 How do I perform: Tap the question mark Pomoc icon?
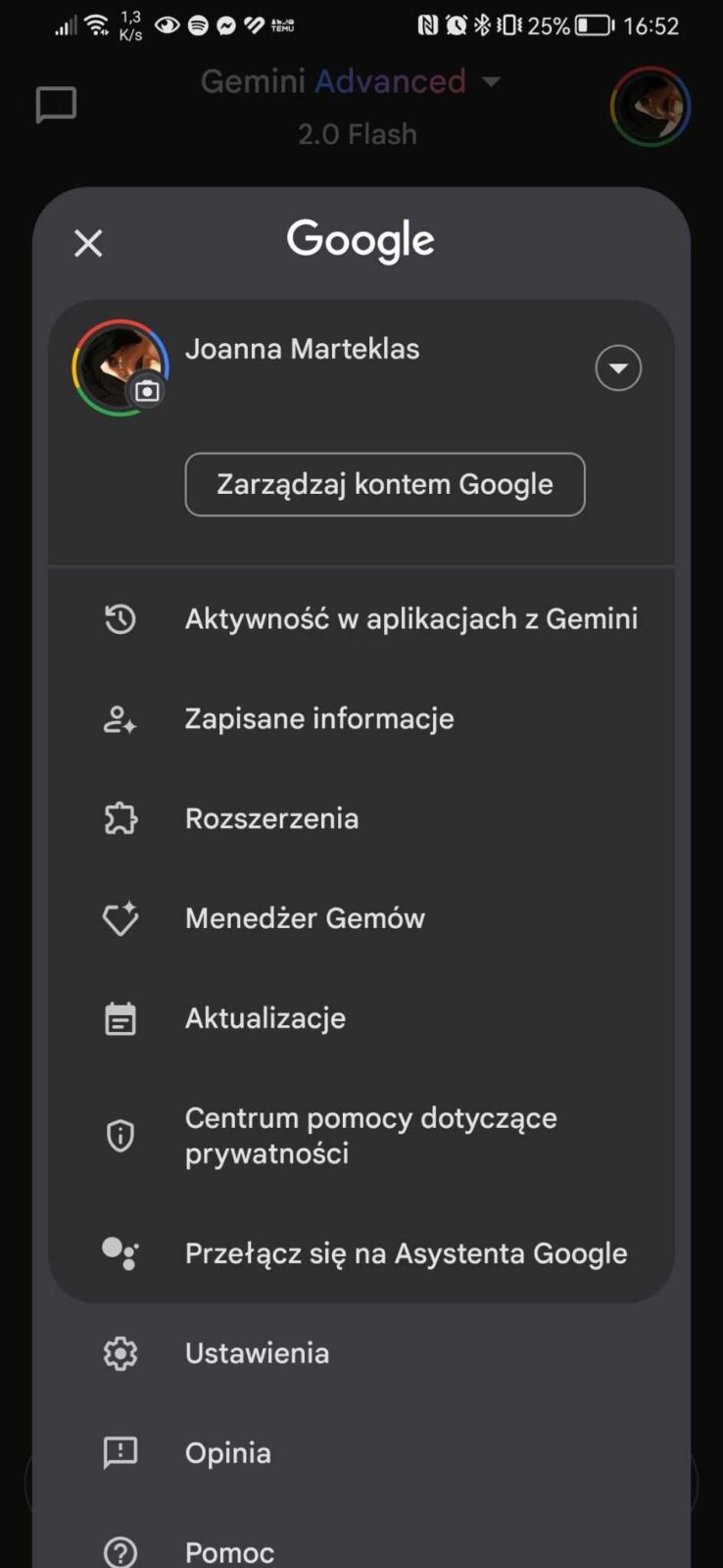(120, 1552)
